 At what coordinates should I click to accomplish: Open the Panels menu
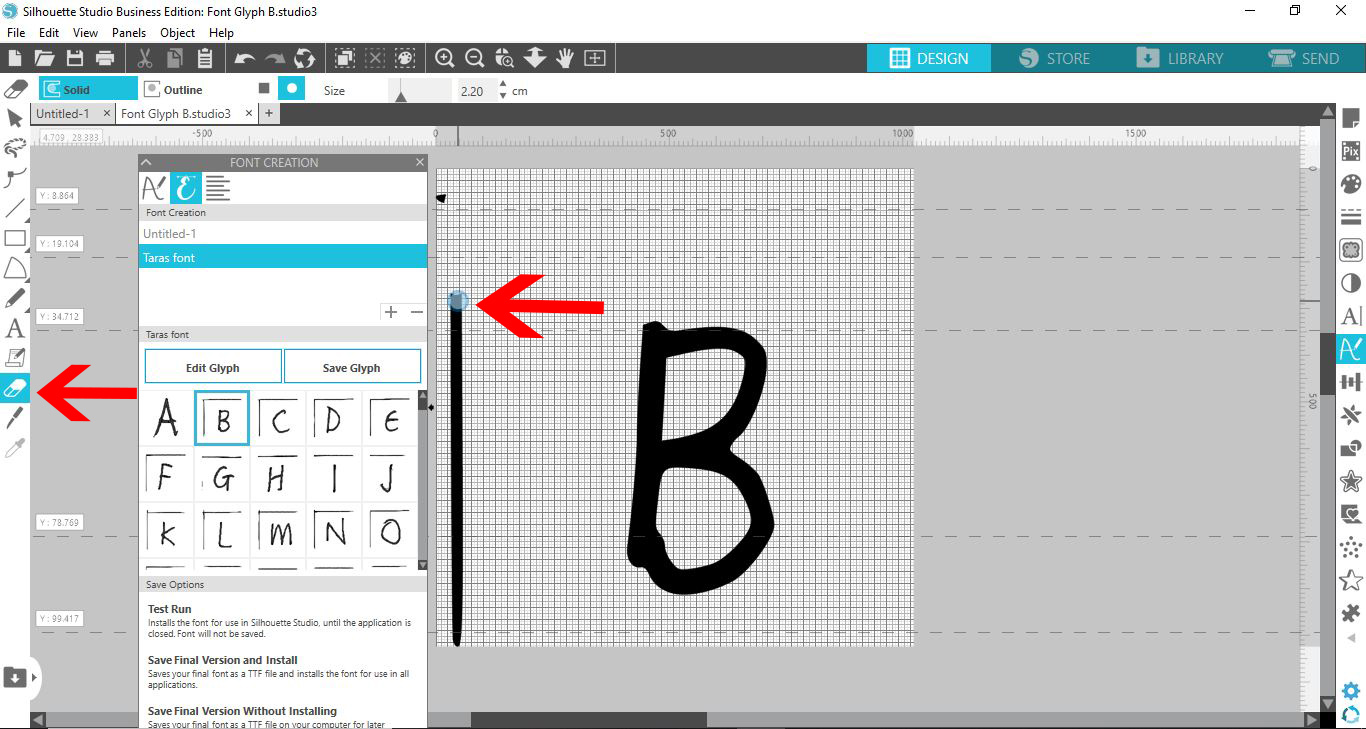(129, 32)
